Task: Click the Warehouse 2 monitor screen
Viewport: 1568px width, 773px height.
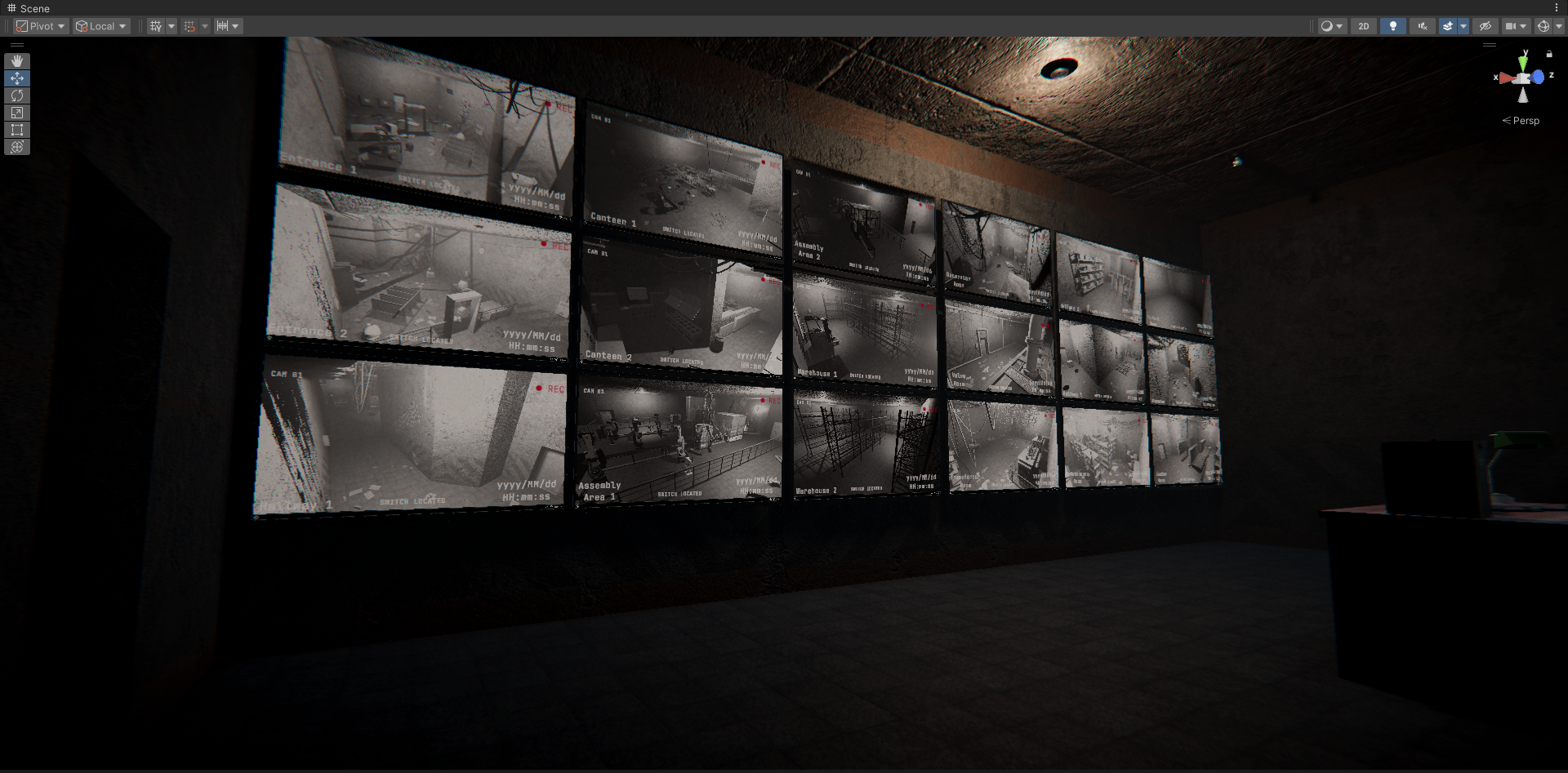Action: [x=866, y=443]
